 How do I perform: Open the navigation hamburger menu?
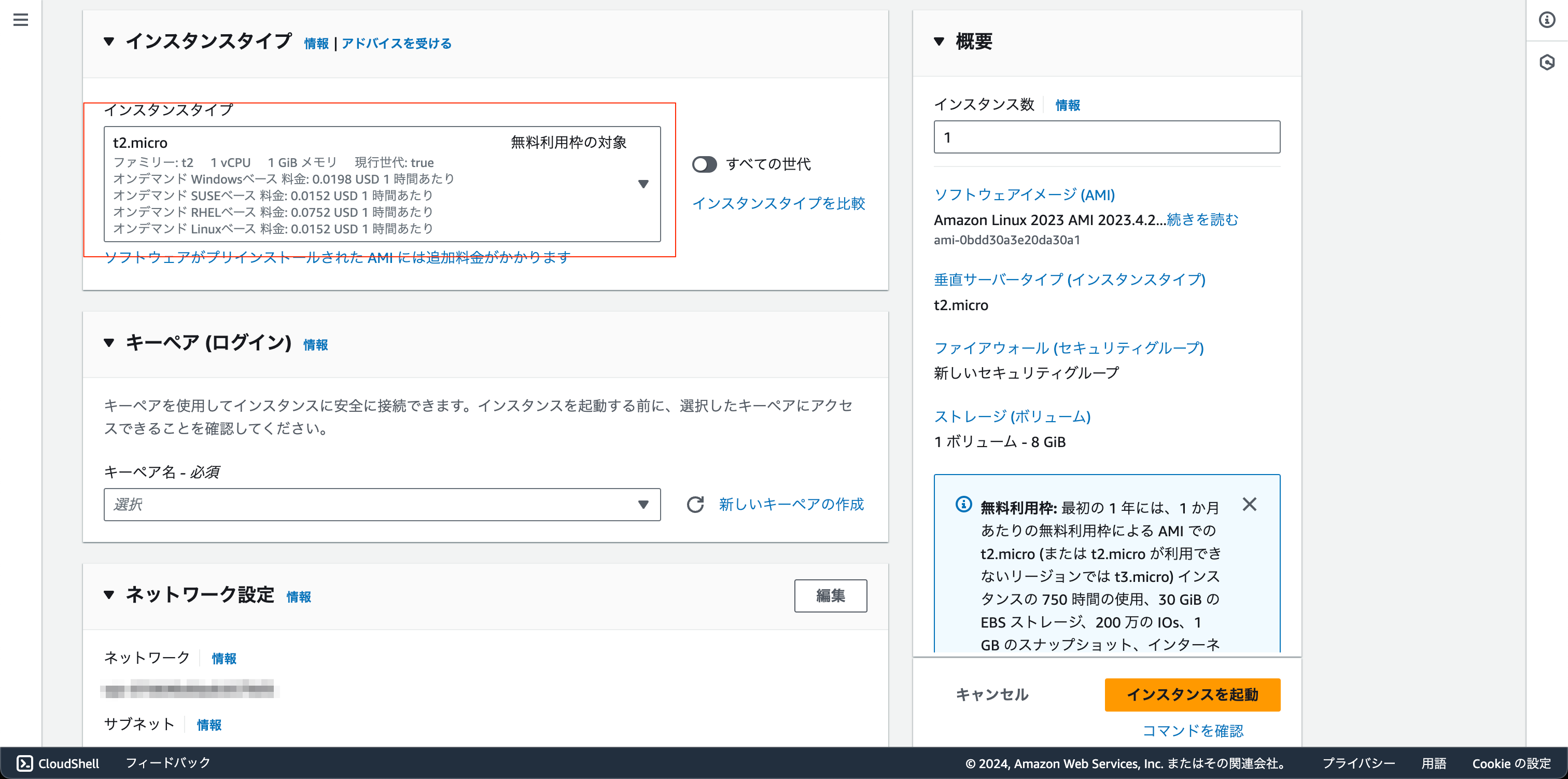coord(20,20)
